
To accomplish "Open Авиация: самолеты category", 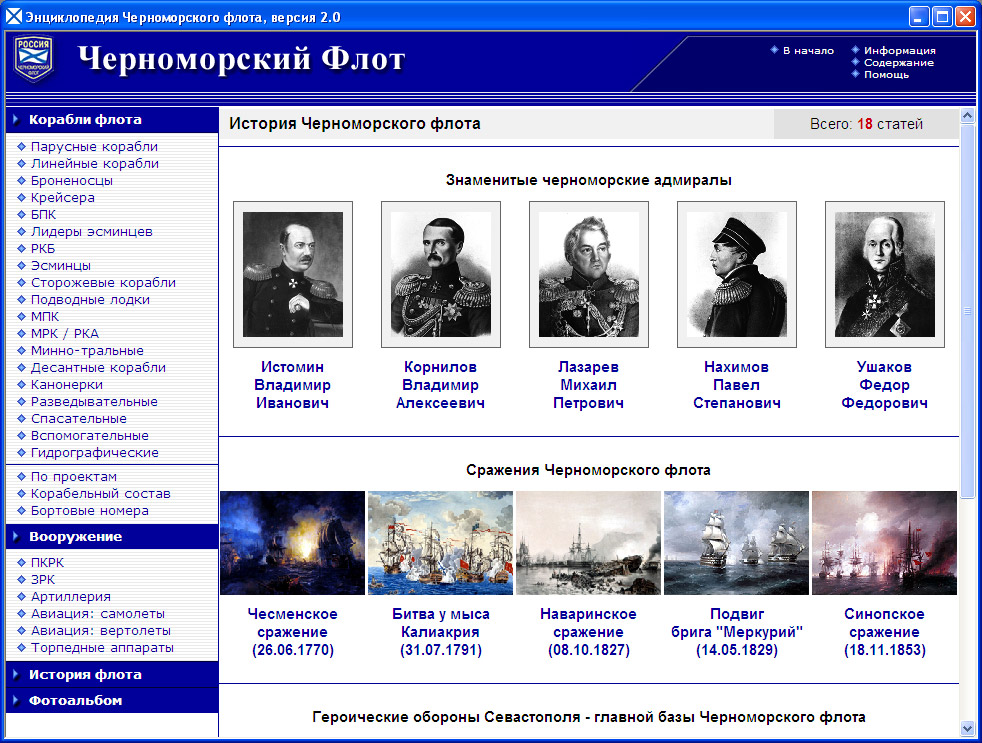I will [98, 613].
